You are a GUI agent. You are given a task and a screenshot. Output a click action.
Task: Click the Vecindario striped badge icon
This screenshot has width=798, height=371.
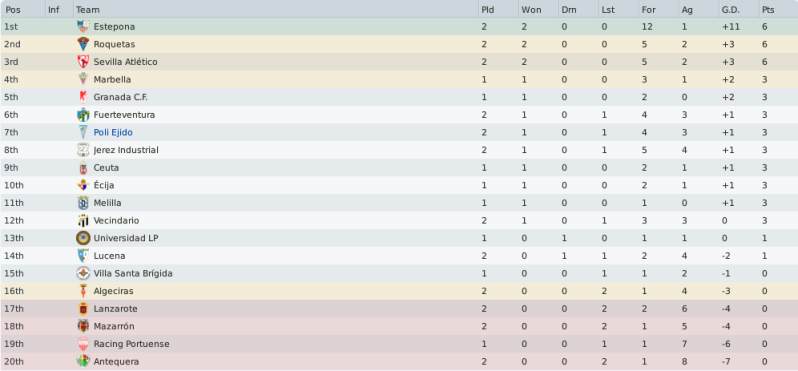(83, 221)
